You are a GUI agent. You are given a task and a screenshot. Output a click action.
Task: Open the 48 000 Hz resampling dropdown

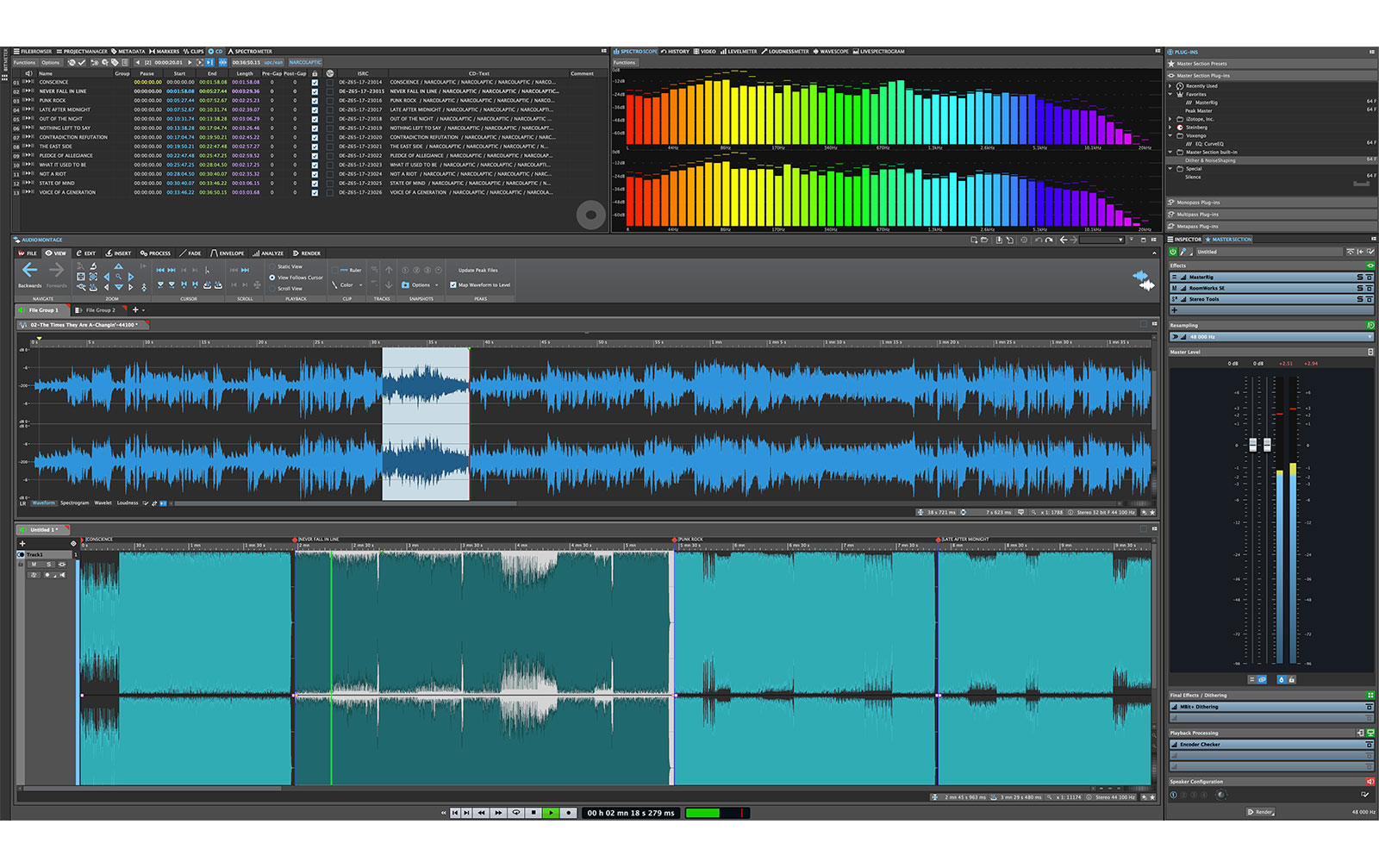coord(1271,337)
